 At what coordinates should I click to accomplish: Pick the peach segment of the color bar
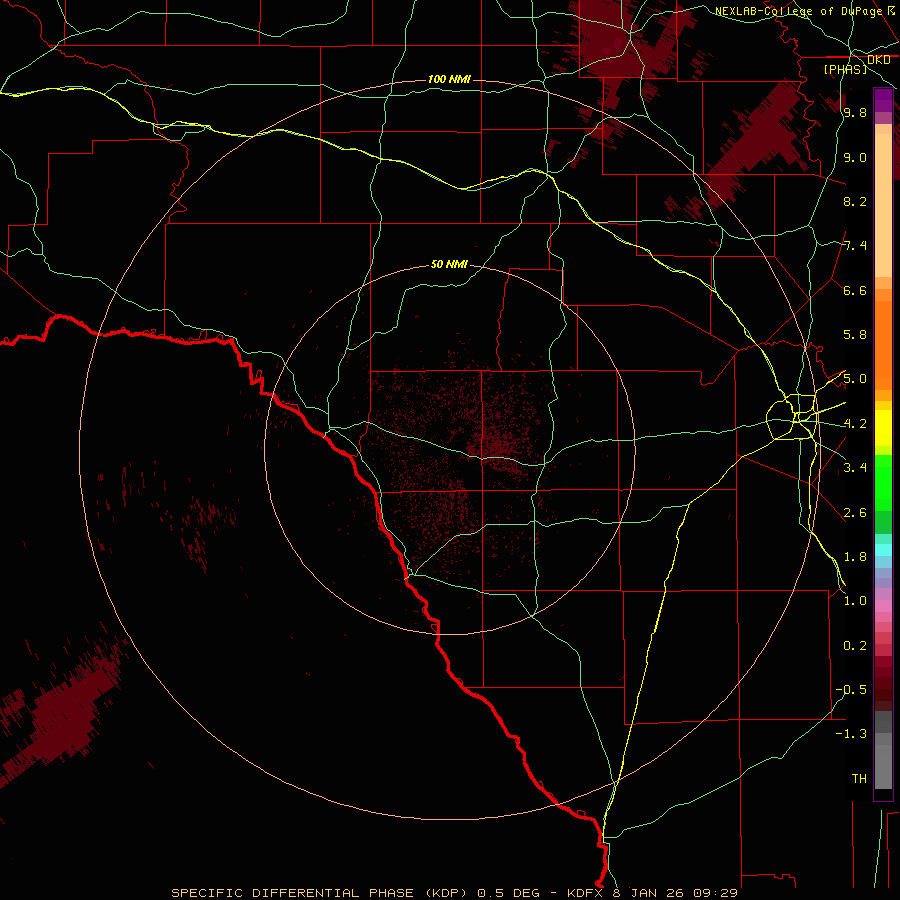tap(883, 204)
